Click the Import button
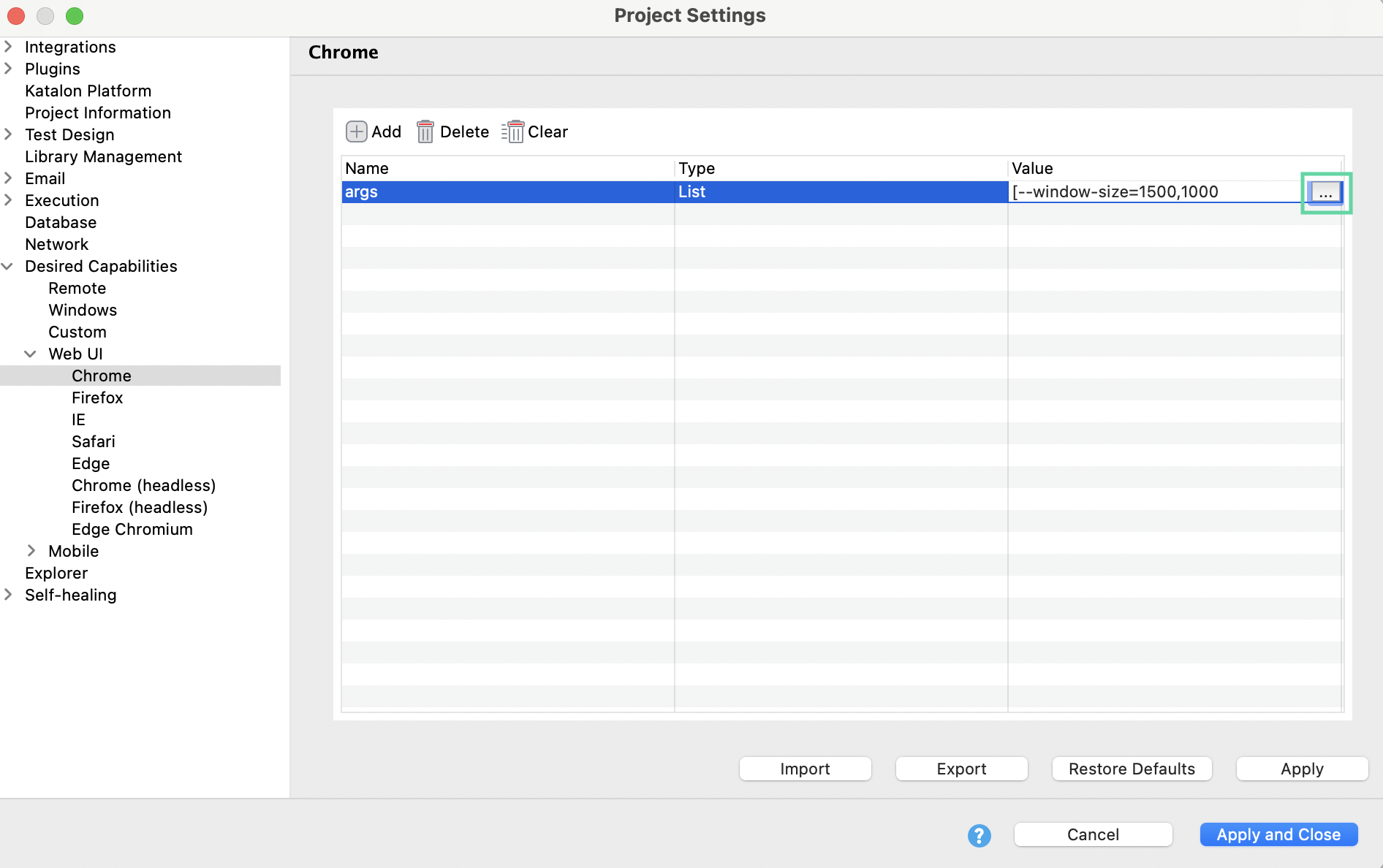Image resolution: width=1383 pixels, height=868 pixels. [x=805, y=769]
